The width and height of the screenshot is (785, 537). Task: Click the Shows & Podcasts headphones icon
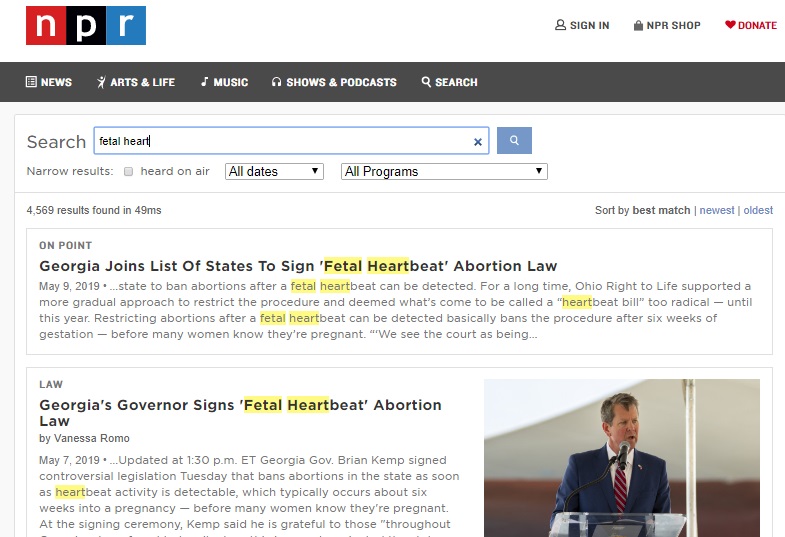[276, 82]
